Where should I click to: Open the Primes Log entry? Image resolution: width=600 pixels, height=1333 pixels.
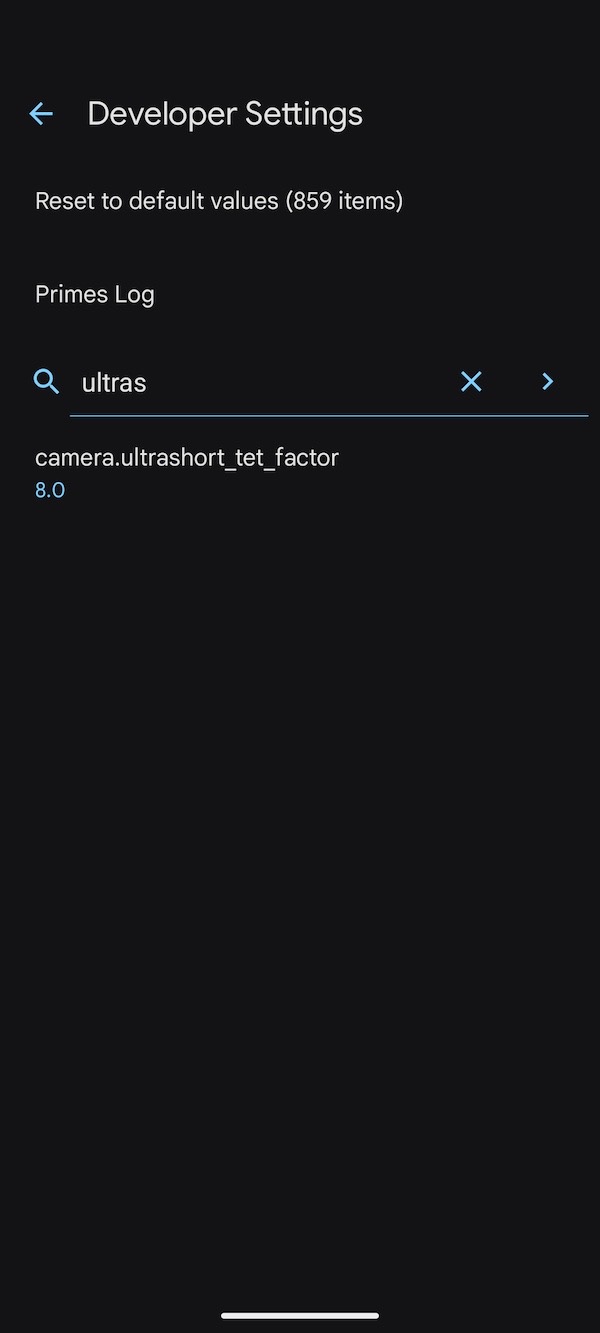click(x=95, y=294)
